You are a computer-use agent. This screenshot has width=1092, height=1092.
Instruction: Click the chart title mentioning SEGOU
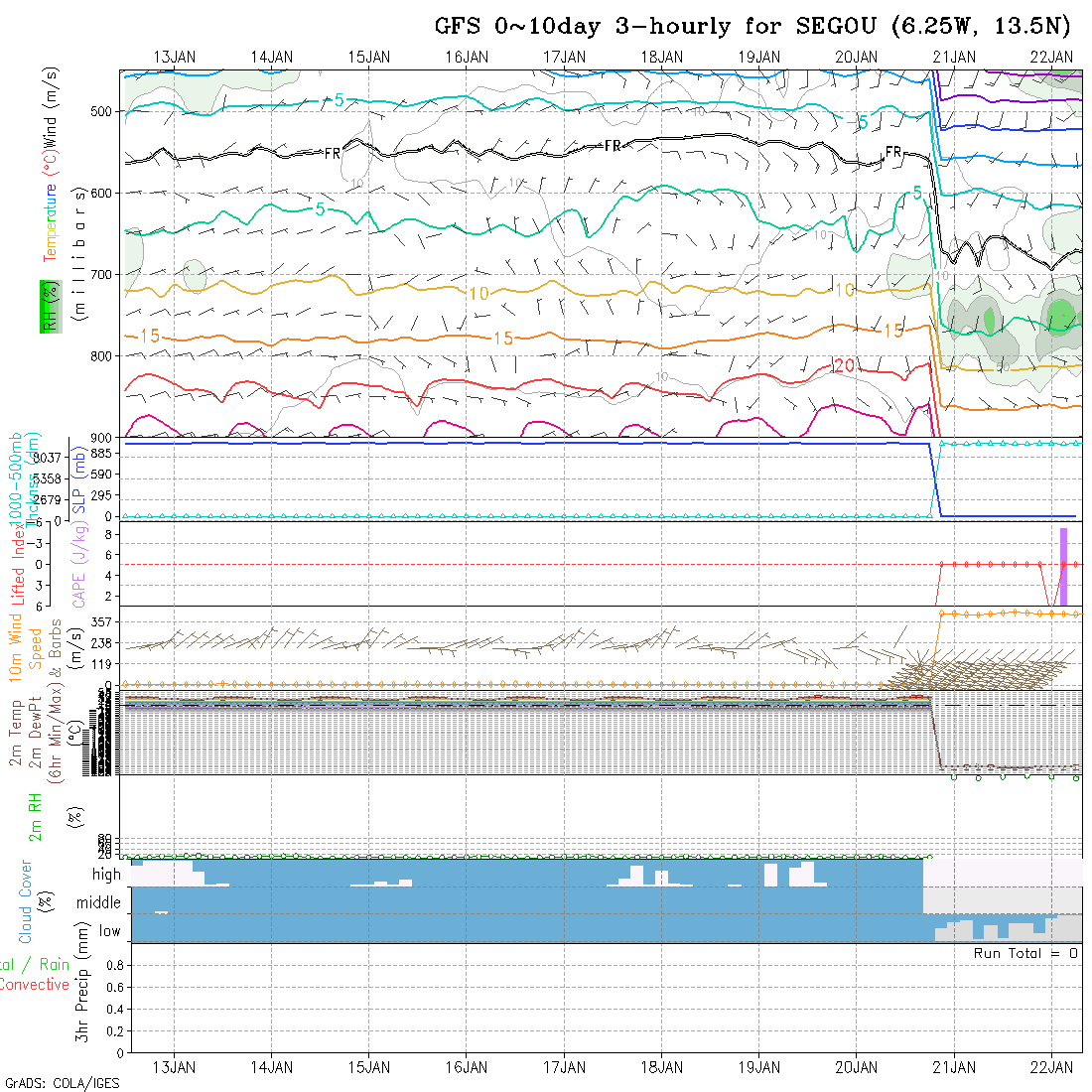752,27
